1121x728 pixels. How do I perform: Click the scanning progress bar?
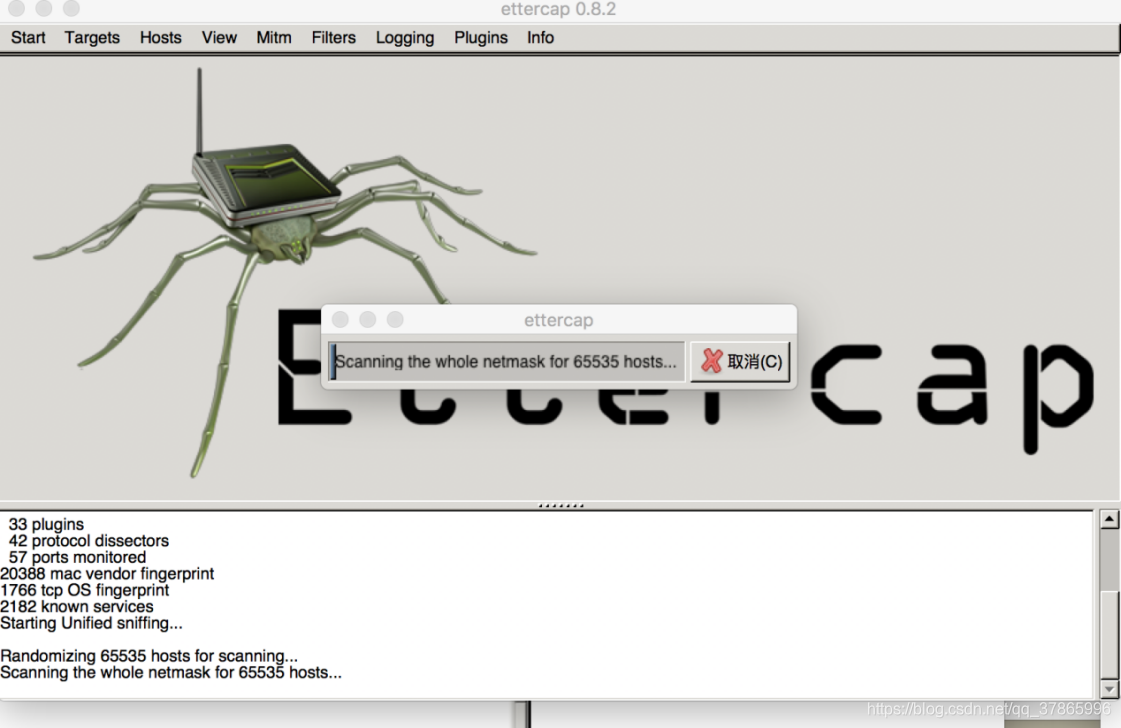pyautogui.click(x=506, y=361)
